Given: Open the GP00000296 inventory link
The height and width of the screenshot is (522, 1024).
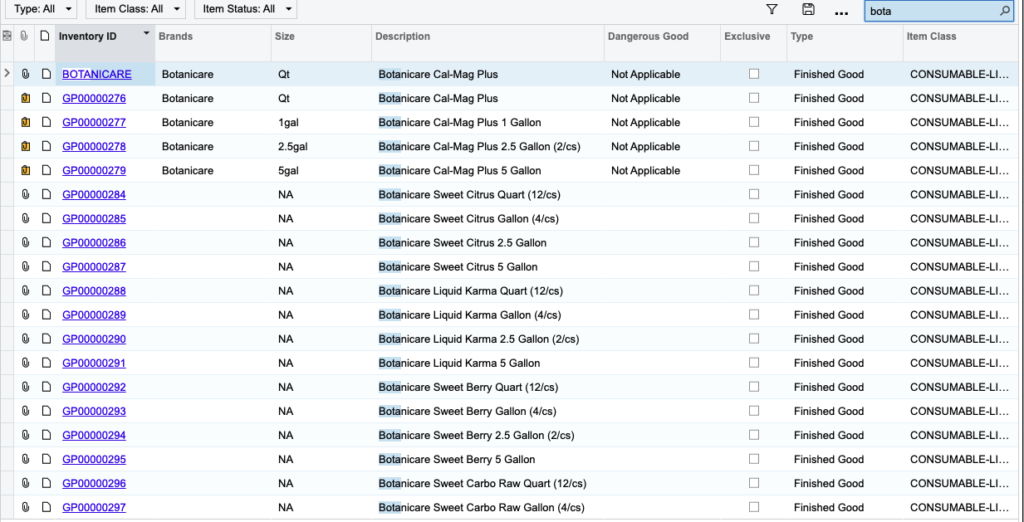Looking at the screenshot, I should pos(94,483).
